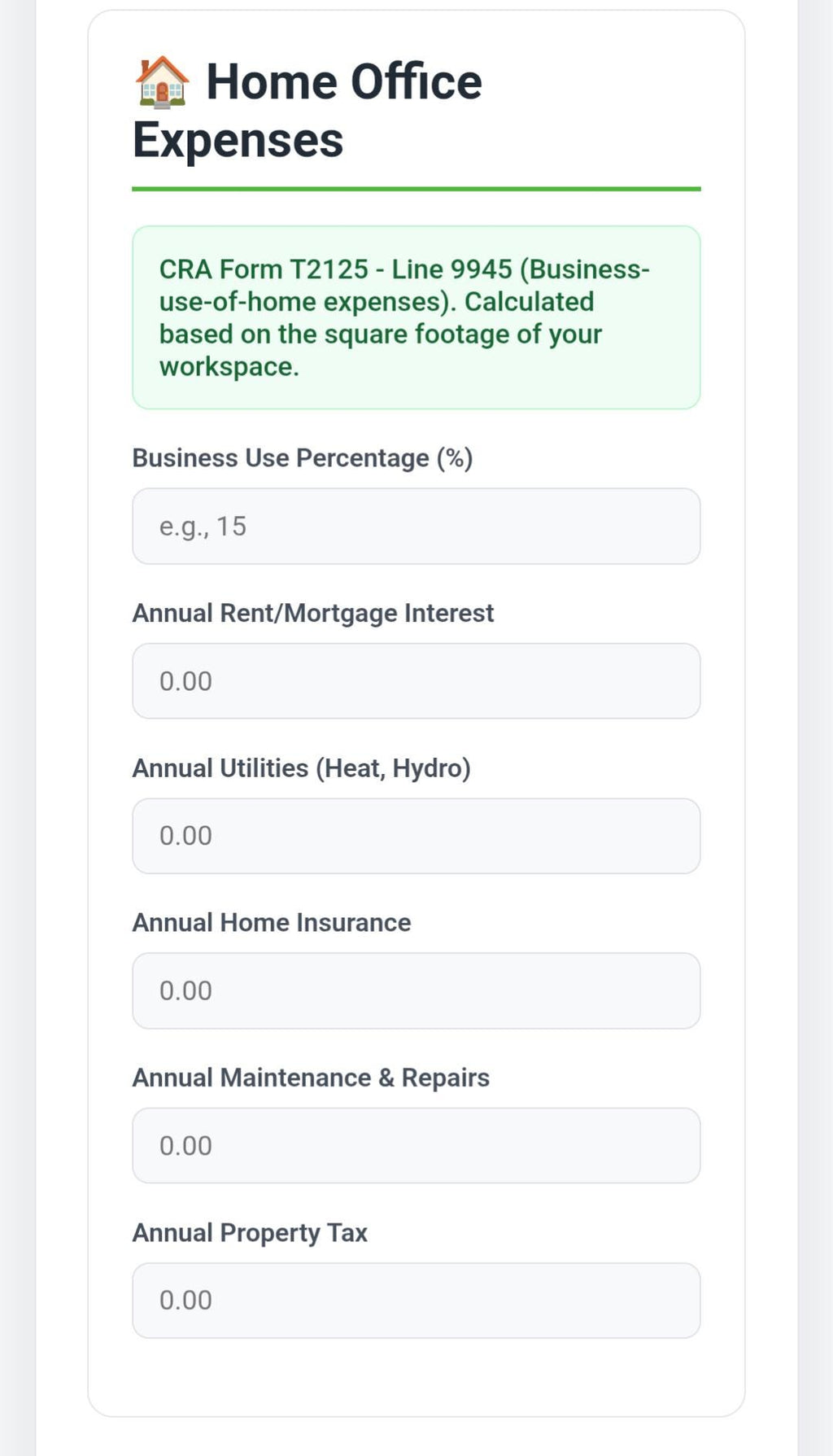Click inside the Annual Maintenance & Repairs field
The height and width of the screenshot is (1456, 833).
click(x=416, y=1145)
